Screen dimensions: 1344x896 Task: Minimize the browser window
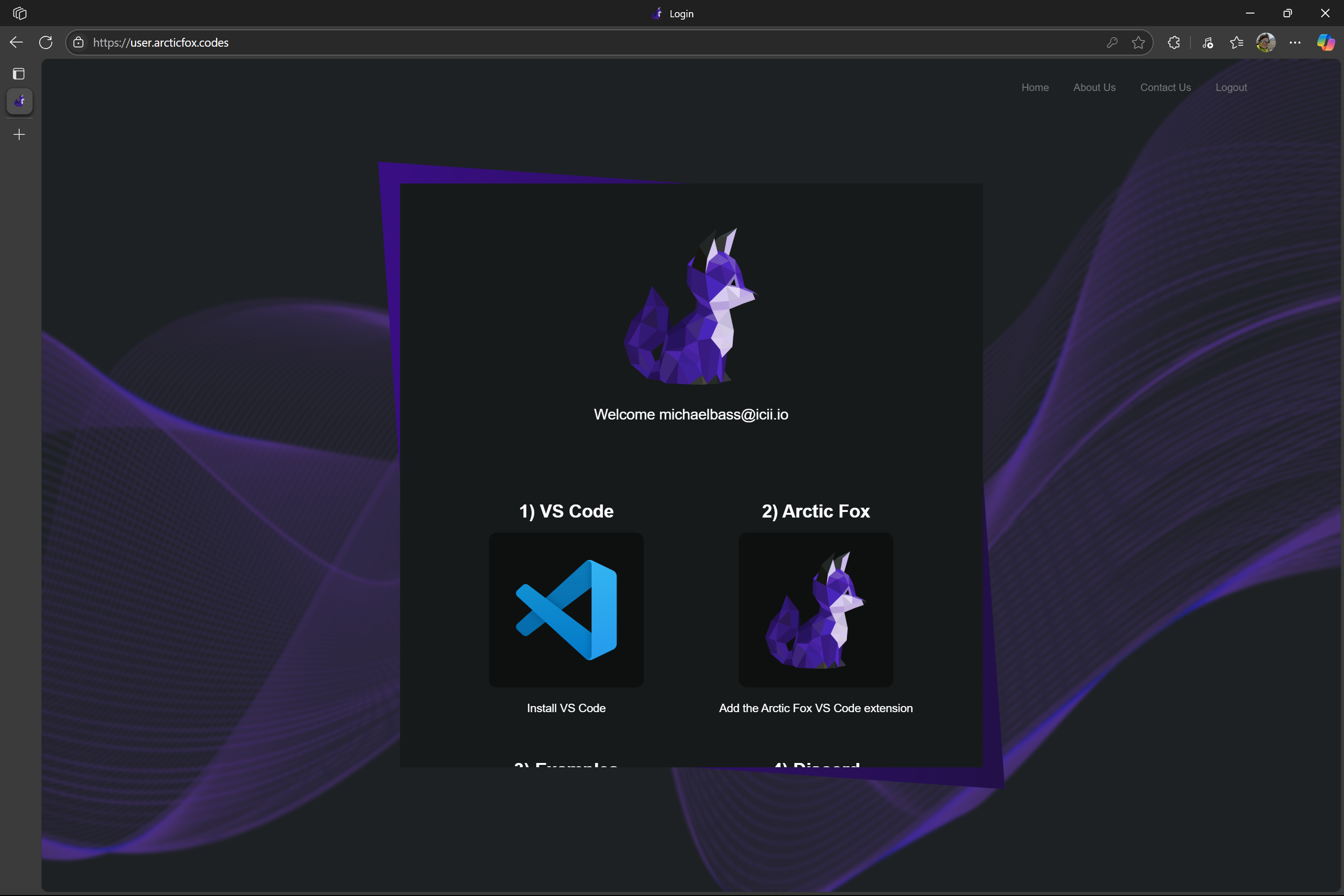(x=1250, y=13)
